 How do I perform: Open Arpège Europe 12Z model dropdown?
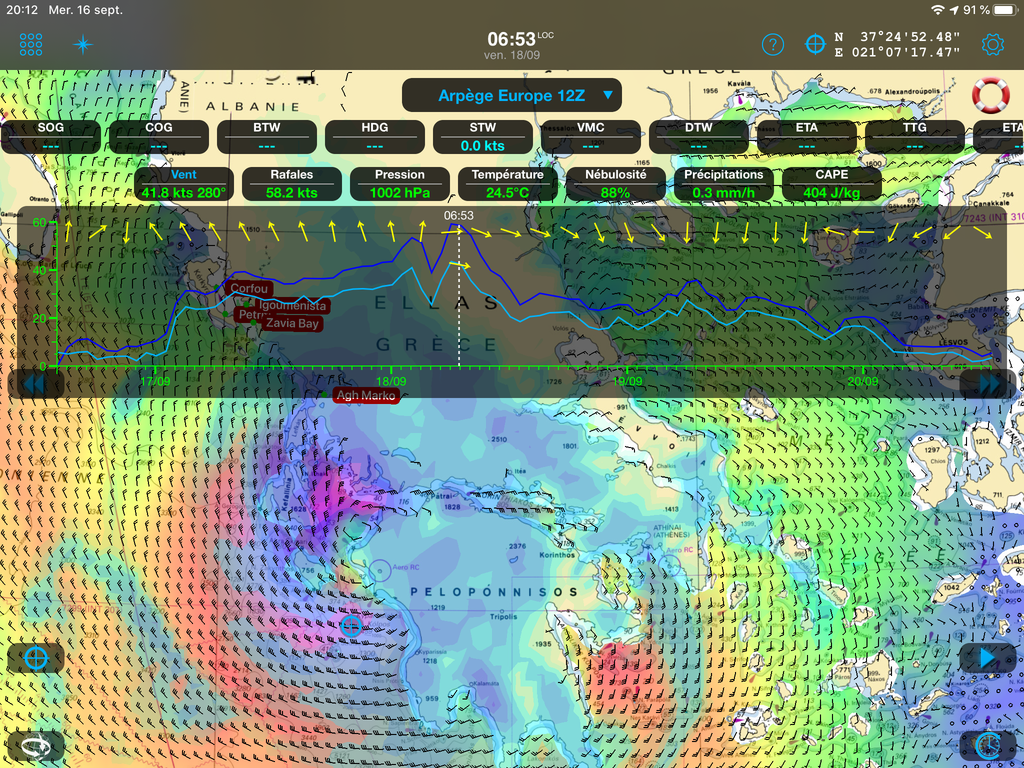point(511,95)
